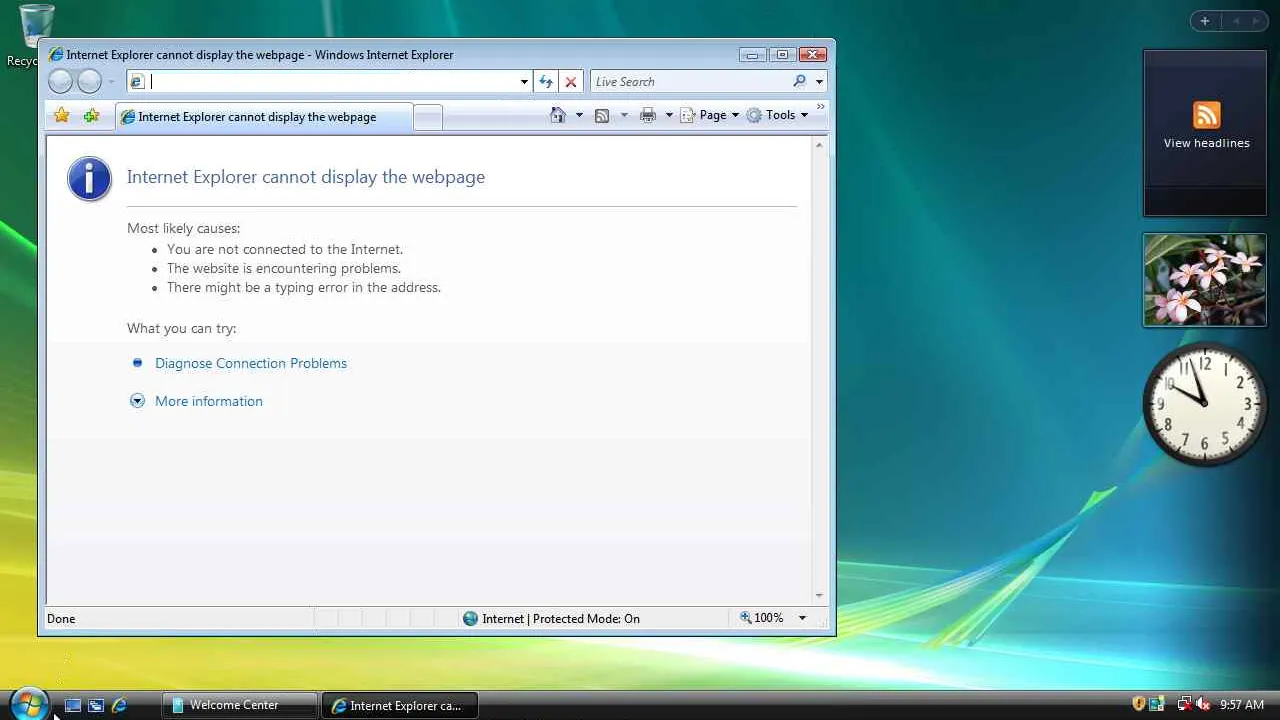This screenshot has height=720, width=1280.
Task: Click the scroll up arrow of the page
Action: point(819,145)
